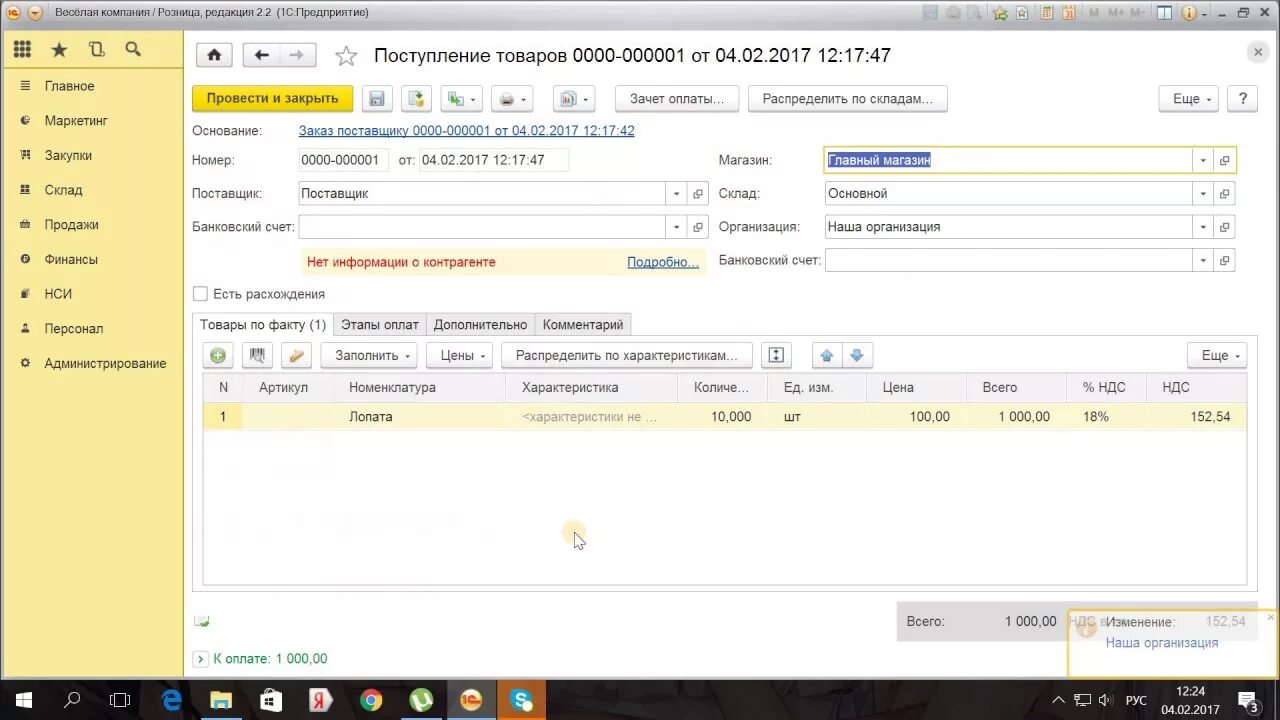Click the Номер input field

pos(343,160)
